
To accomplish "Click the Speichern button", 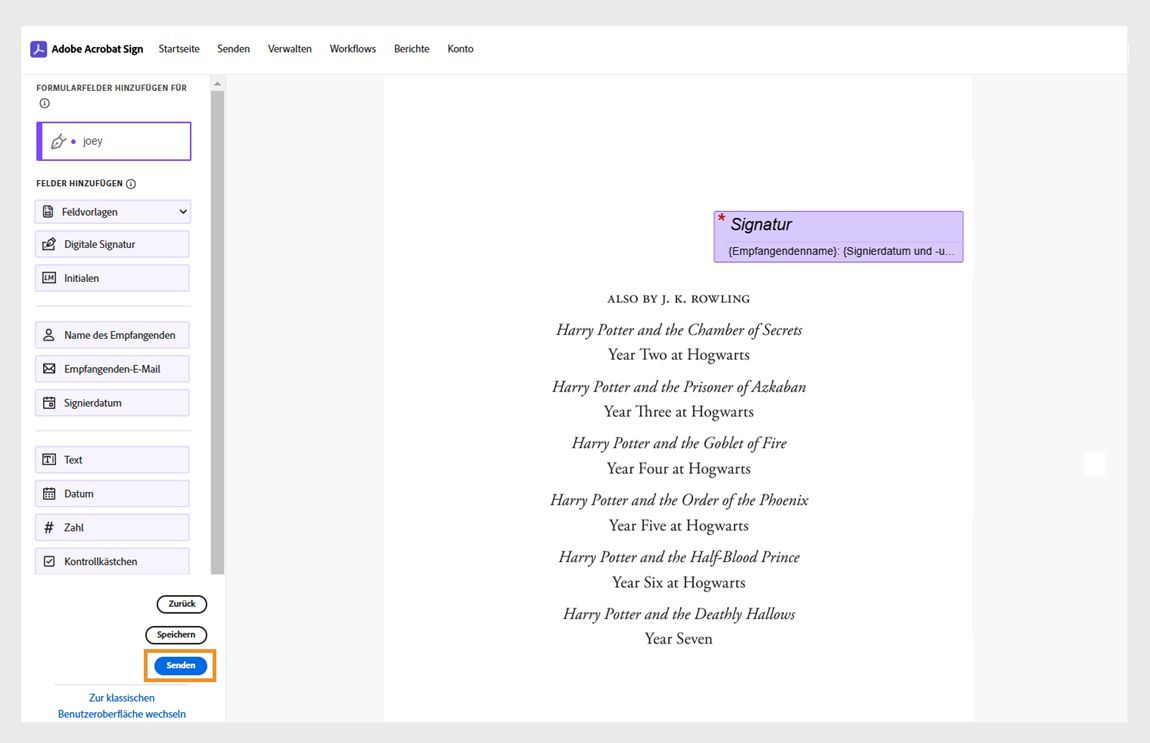I will (x=176, y=634).
